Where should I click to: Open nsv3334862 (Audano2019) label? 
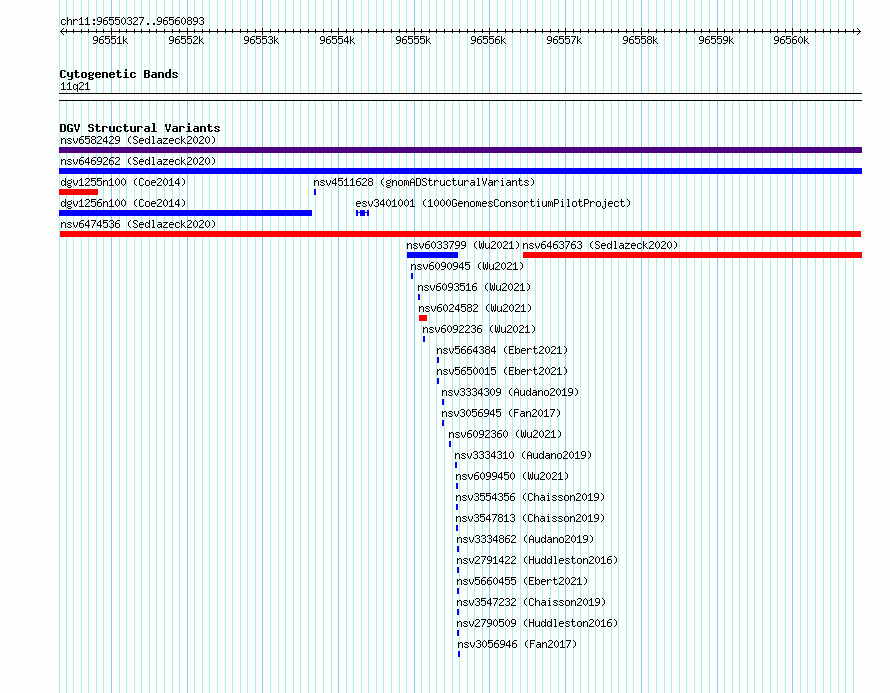point(525,539)
